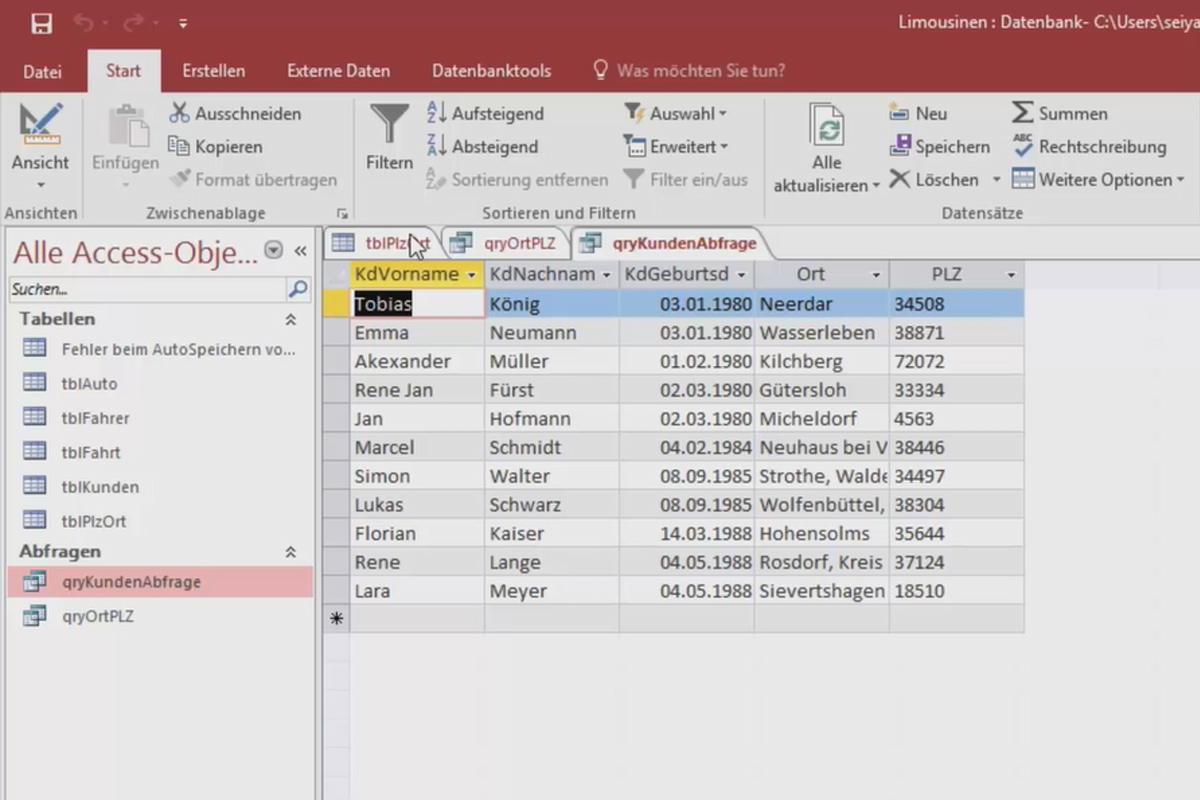
Task: Click Speichern record button
Action: click(939, 146)
